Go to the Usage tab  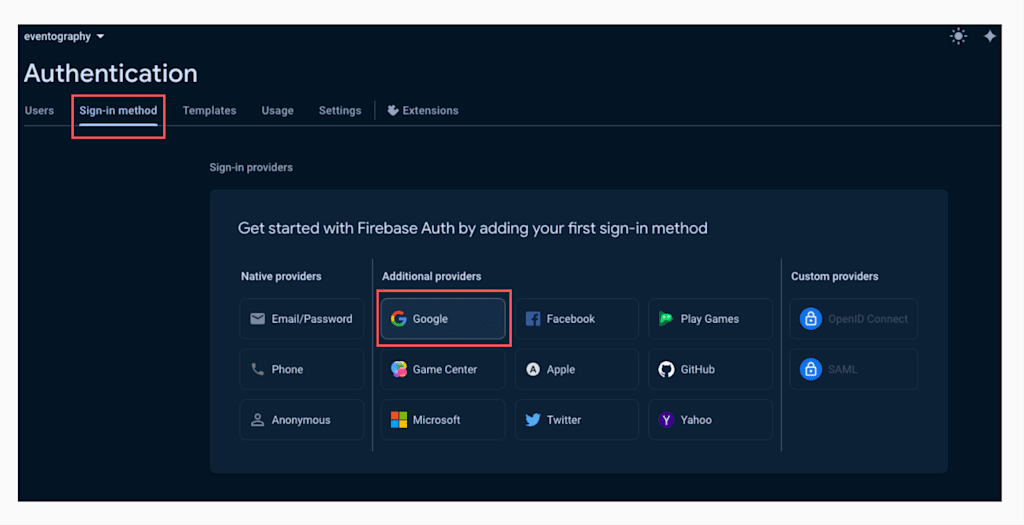(x=277, y=110)
